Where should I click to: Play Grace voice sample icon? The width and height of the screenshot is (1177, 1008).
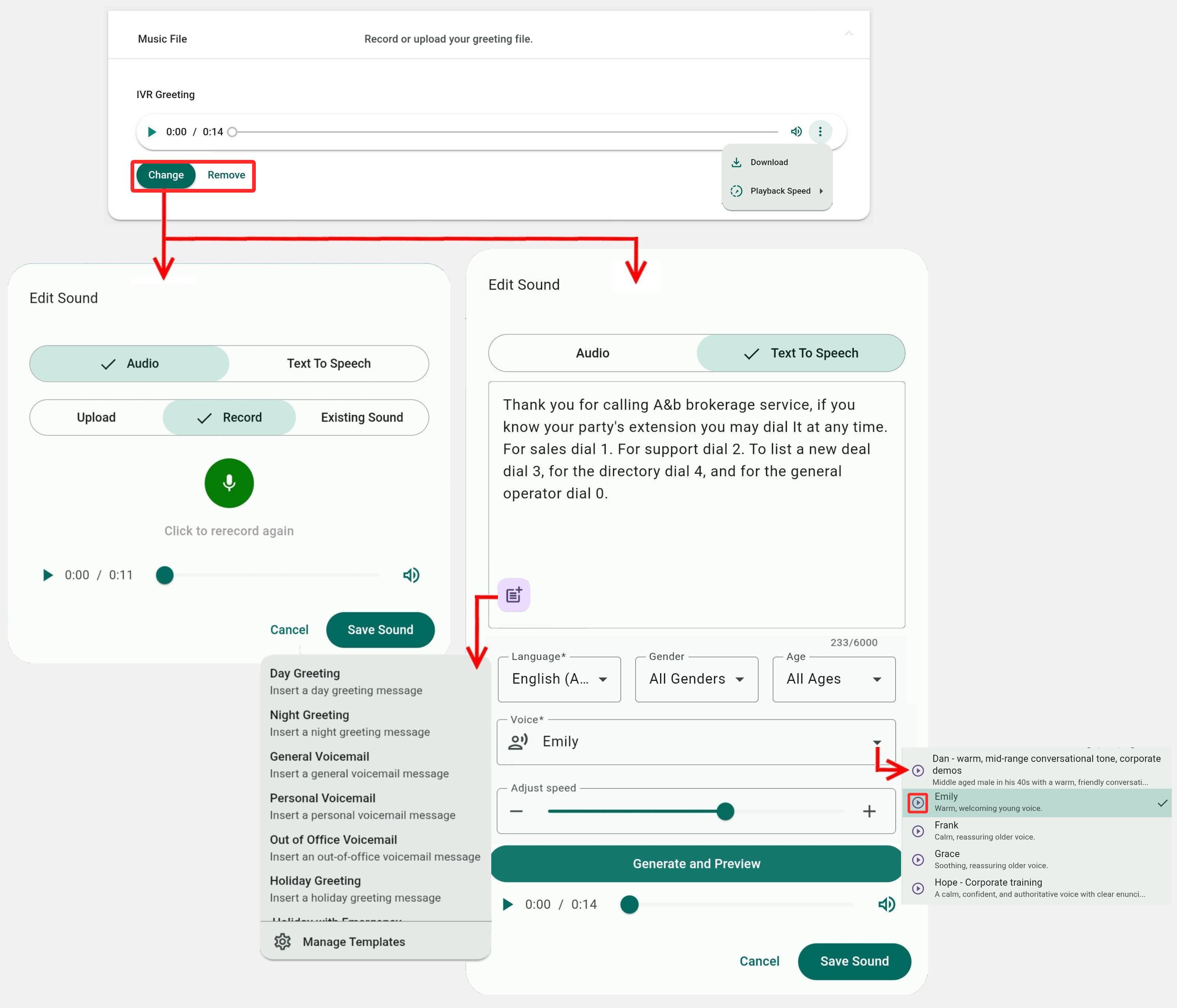pos(918,860)
